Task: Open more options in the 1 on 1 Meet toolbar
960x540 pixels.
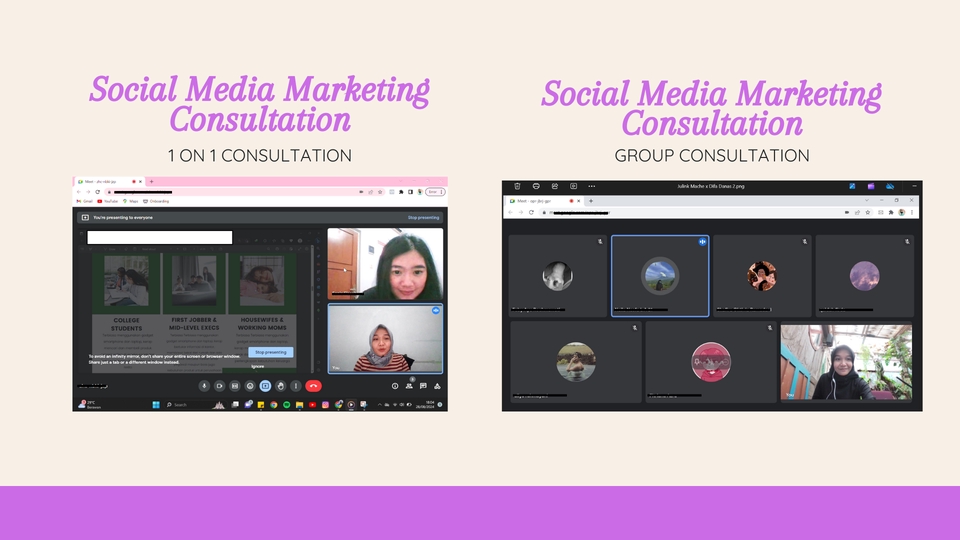Action: [296, 386]
